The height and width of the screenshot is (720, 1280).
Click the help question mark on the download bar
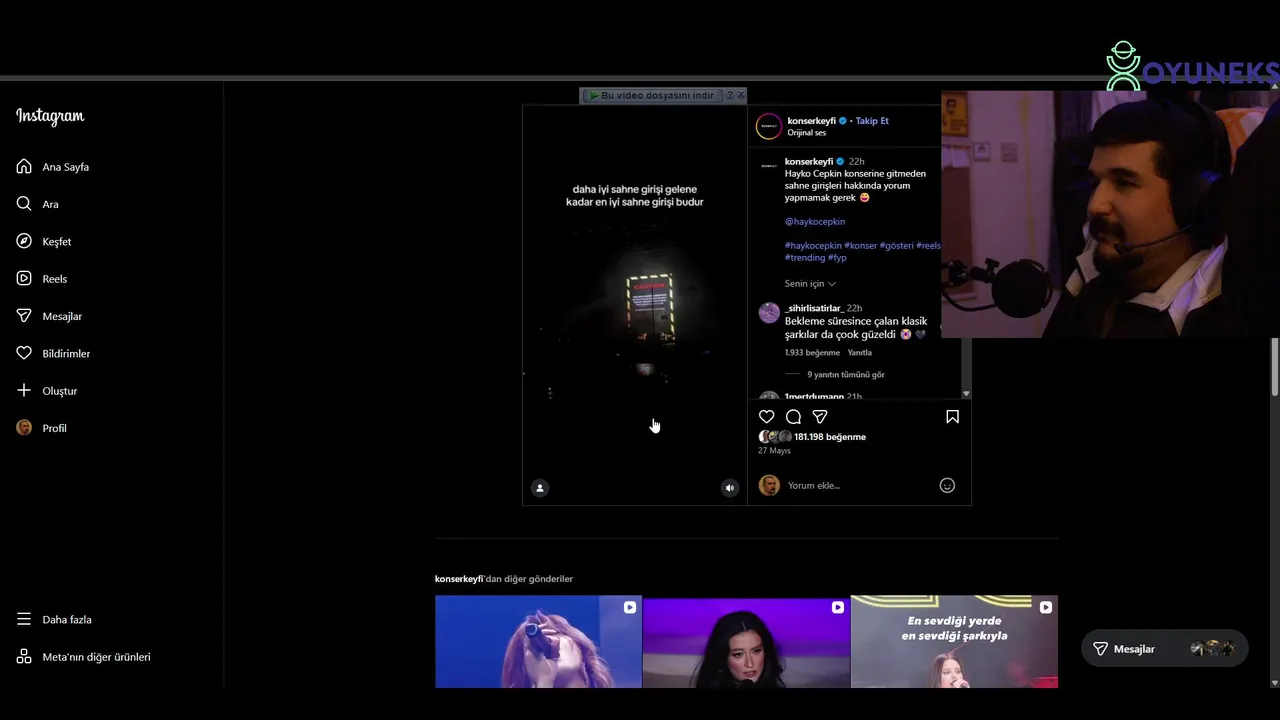coord(730,95)
